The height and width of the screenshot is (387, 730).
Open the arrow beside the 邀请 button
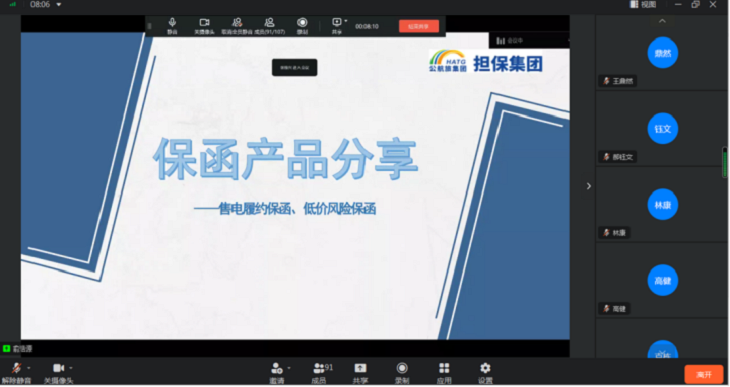pos(289,368)
